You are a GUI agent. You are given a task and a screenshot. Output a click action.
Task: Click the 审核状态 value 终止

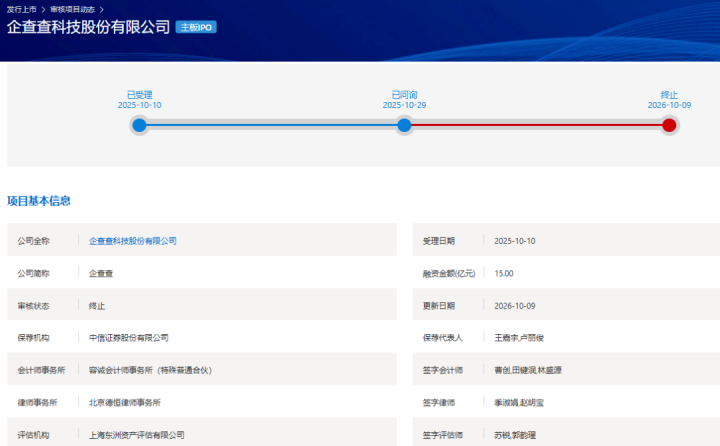coord(97,306)
